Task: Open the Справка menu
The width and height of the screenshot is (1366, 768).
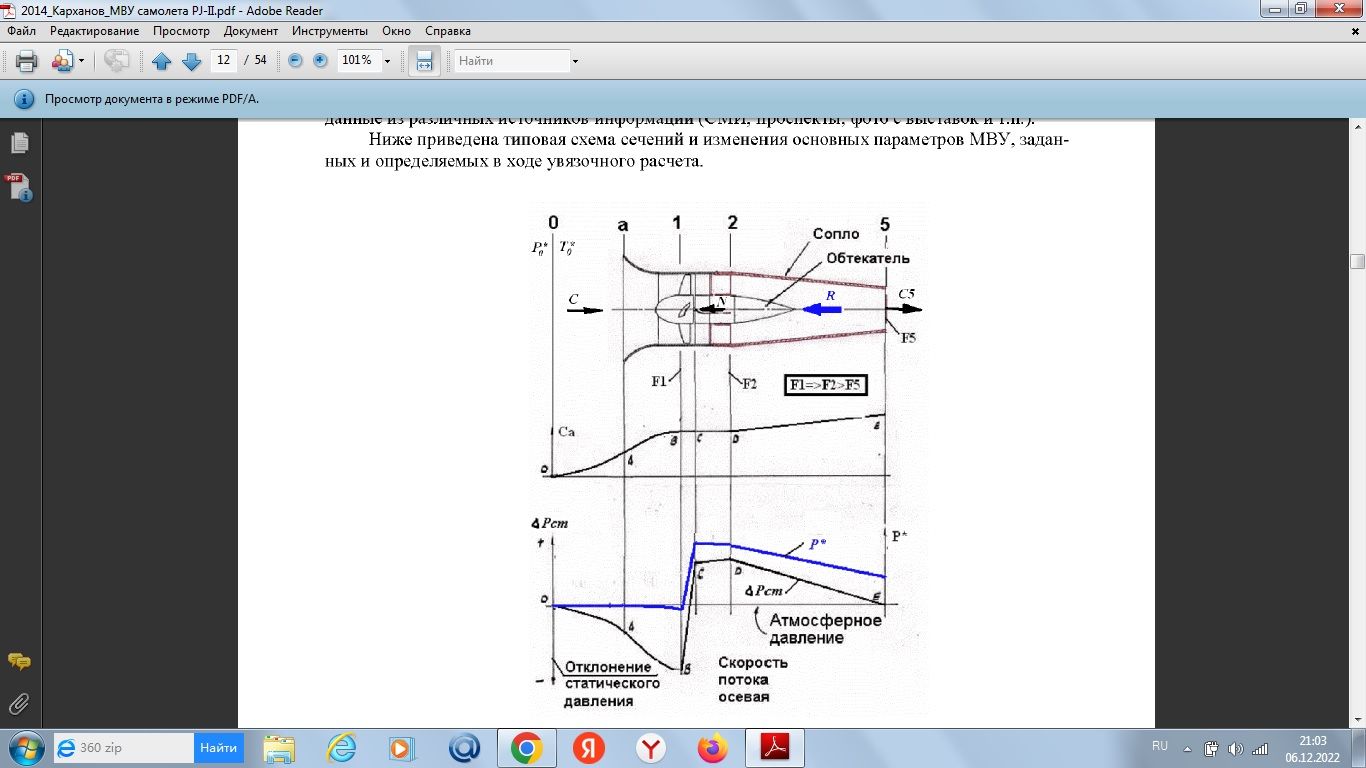Action: click(448, 31)
